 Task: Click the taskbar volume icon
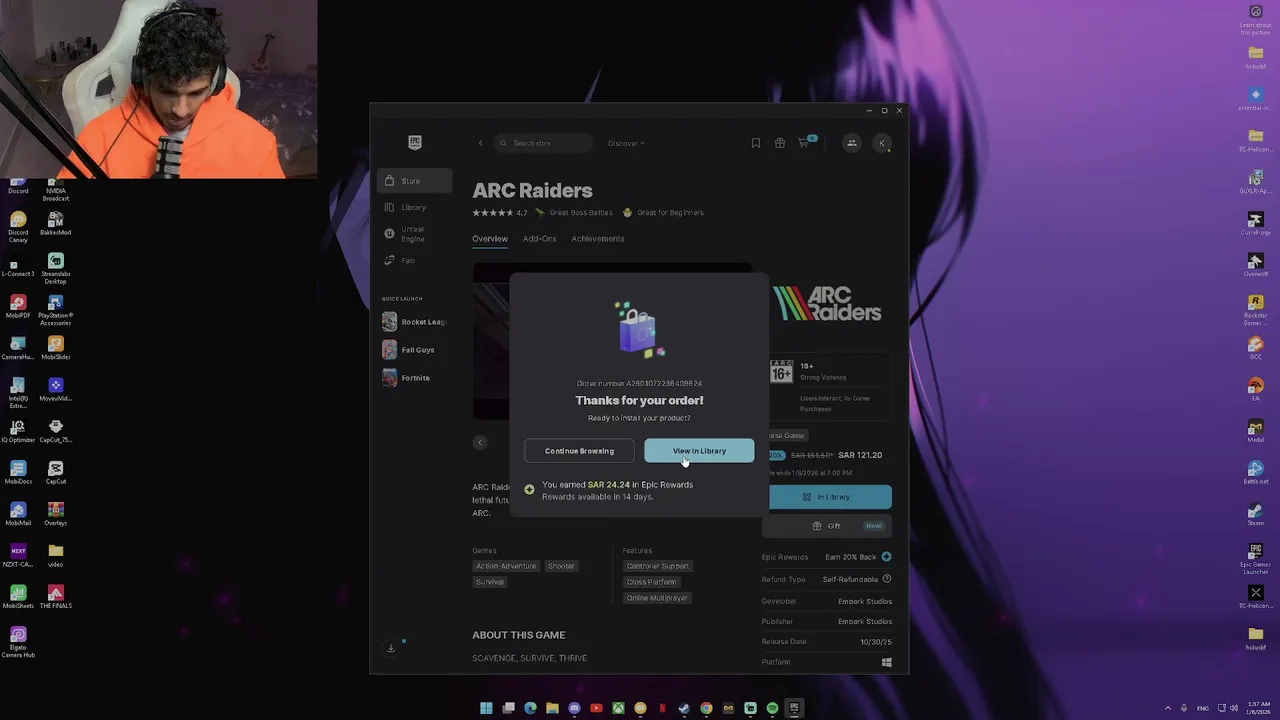[1234, 708]
